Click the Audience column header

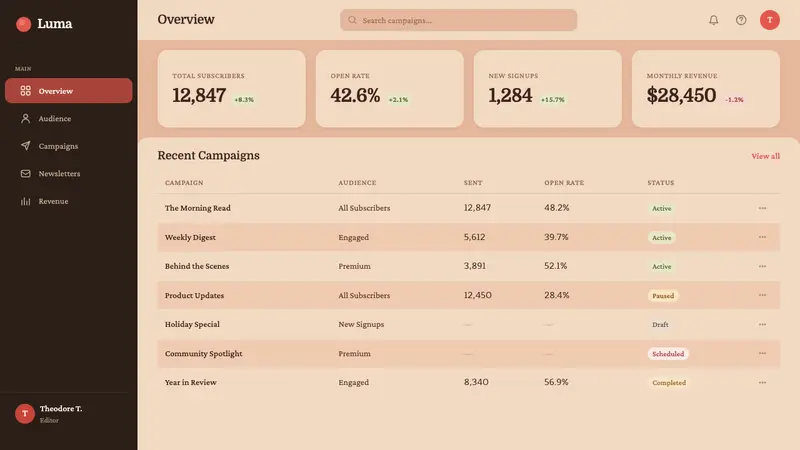tap(357, 183)
